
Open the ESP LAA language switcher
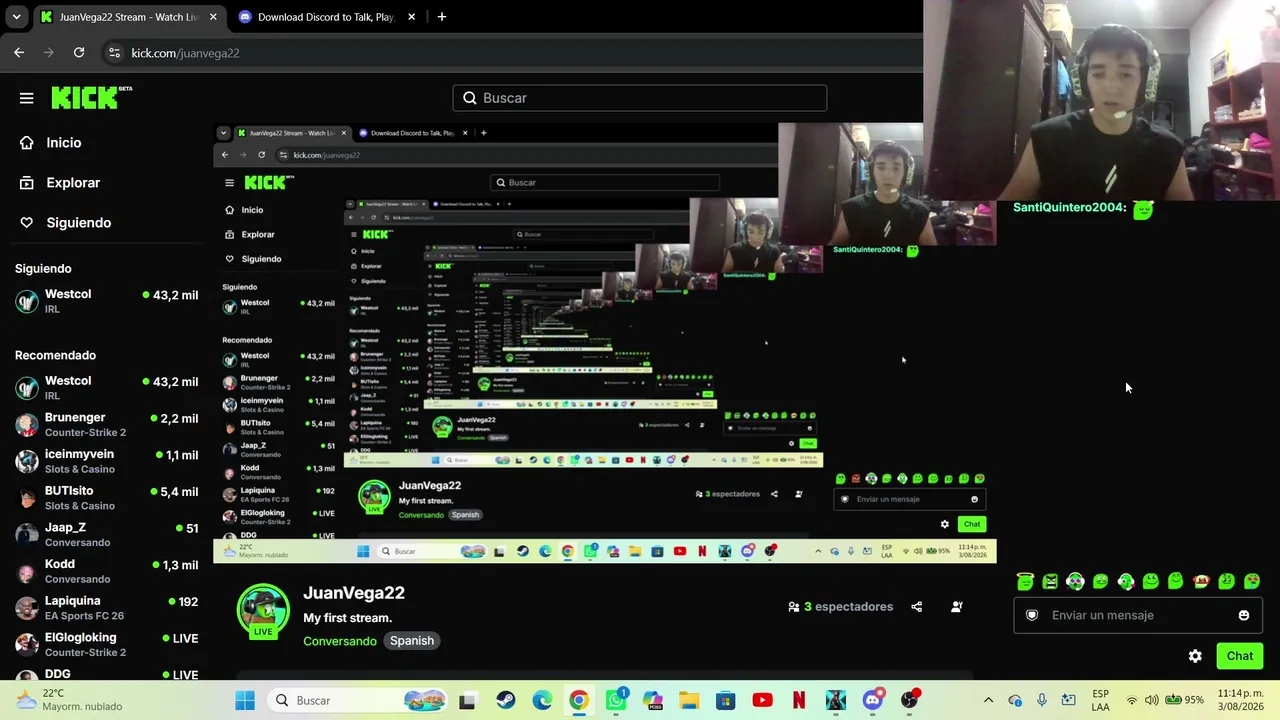click(x=1100, y=700)
